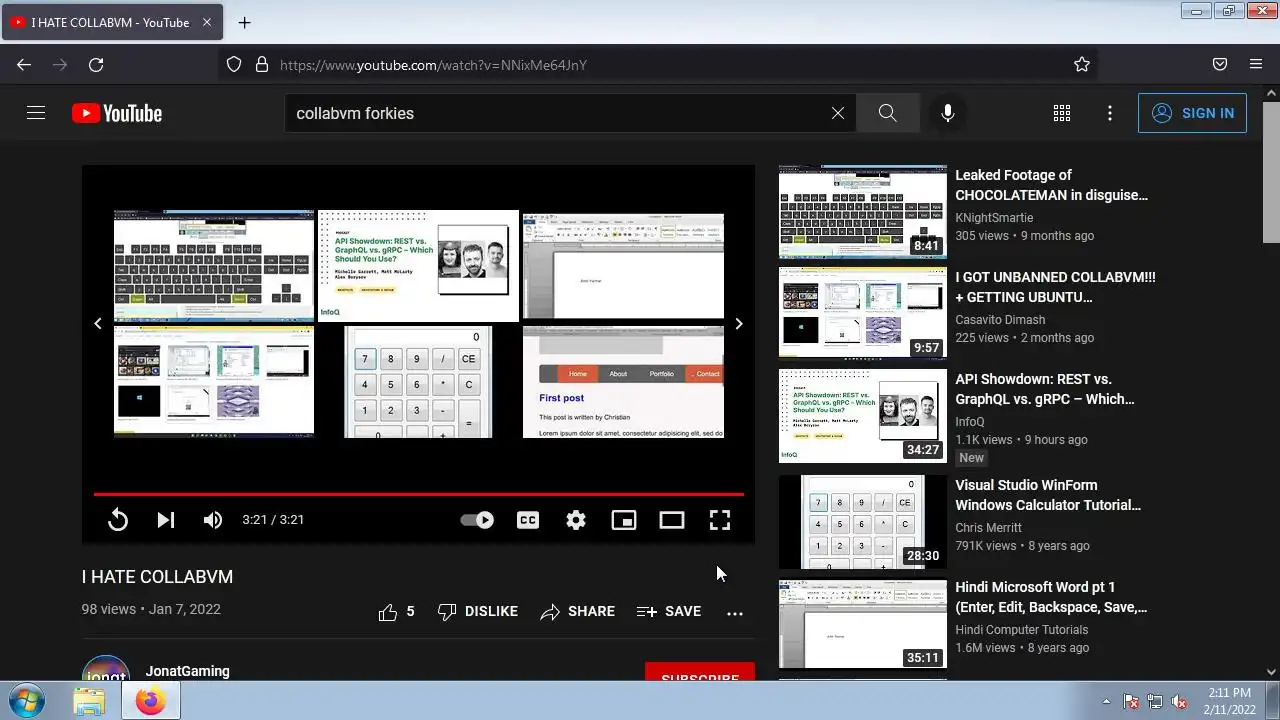This screenshot has height=720, width=1280.
Task: Switch to theater mode
Action: (672, 520)
